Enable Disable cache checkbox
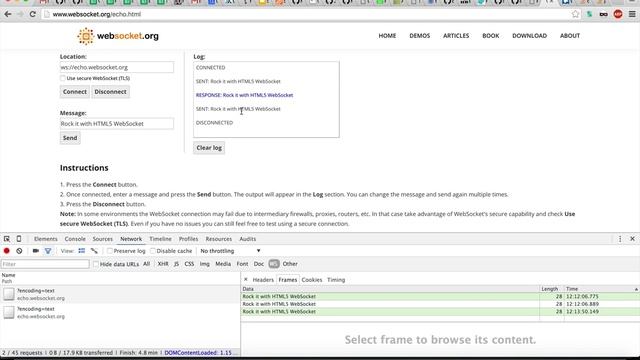The image size is (640, 360). point(153,251)
